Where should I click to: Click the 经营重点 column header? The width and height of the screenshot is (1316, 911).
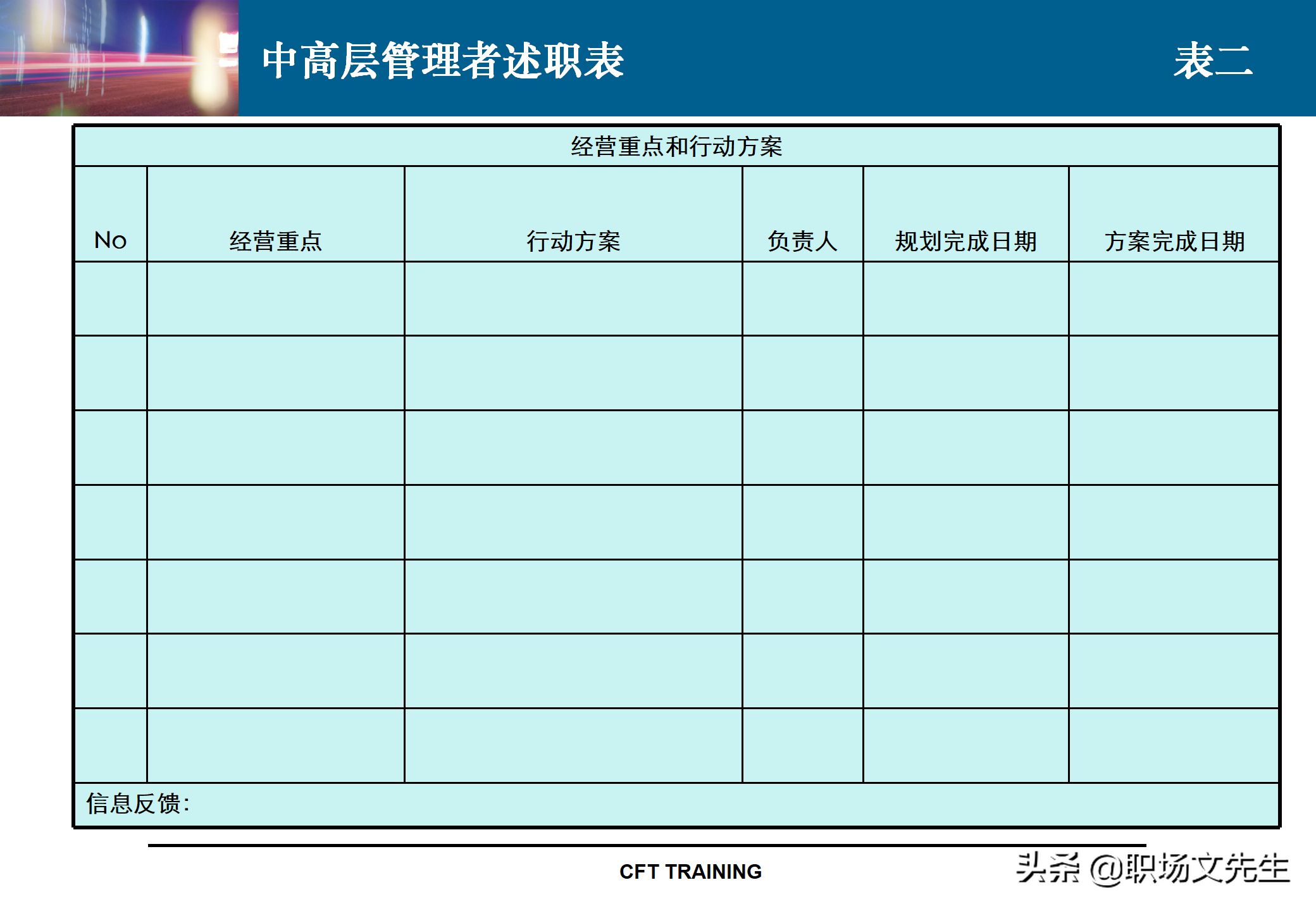[x=275, y=241]
